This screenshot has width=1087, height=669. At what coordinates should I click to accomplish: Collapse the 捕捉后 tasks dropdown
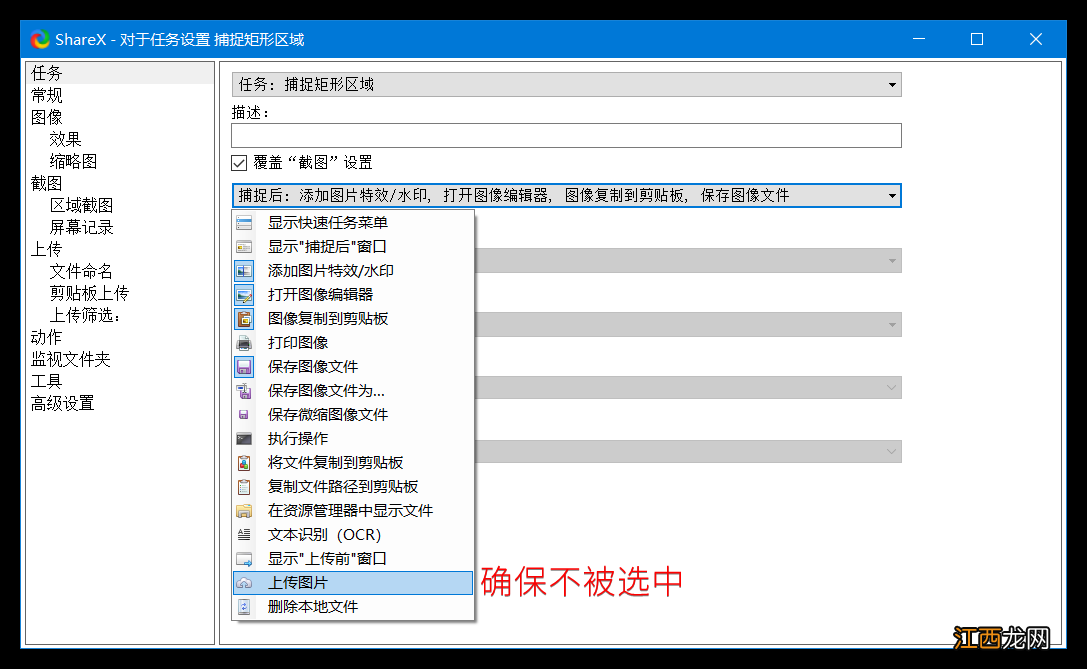tap(566, 196)
